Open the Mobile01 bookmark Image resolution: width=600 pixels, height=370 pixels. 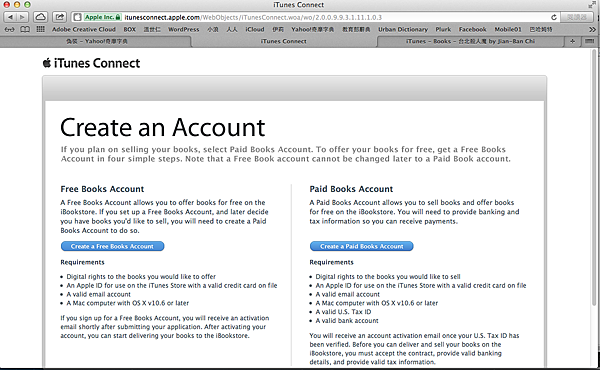(x=508, y=29)
